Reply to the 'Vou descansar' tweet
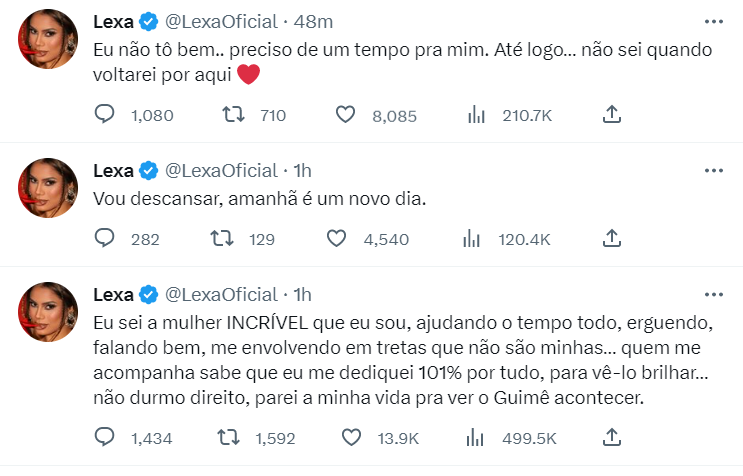This screenshot has height=476, width=743. click(105, 238)
